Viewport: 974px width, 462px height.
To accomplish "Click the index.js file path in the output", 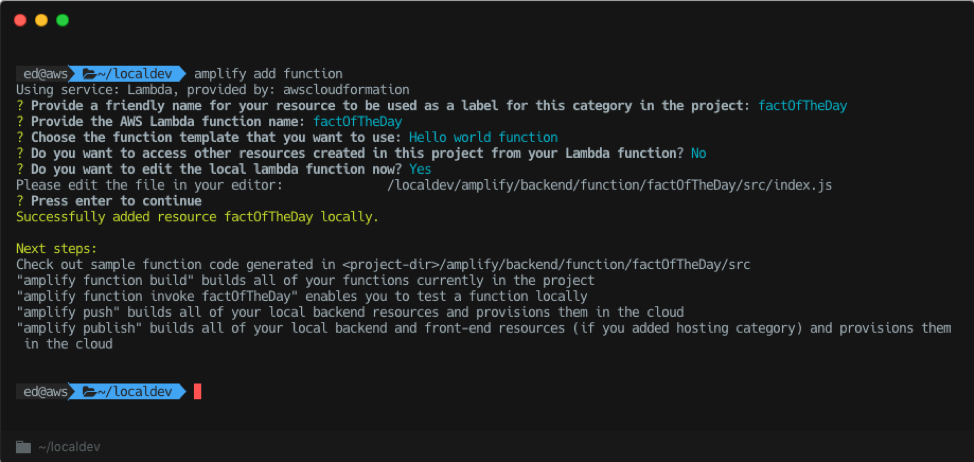I will click(609, 185).
